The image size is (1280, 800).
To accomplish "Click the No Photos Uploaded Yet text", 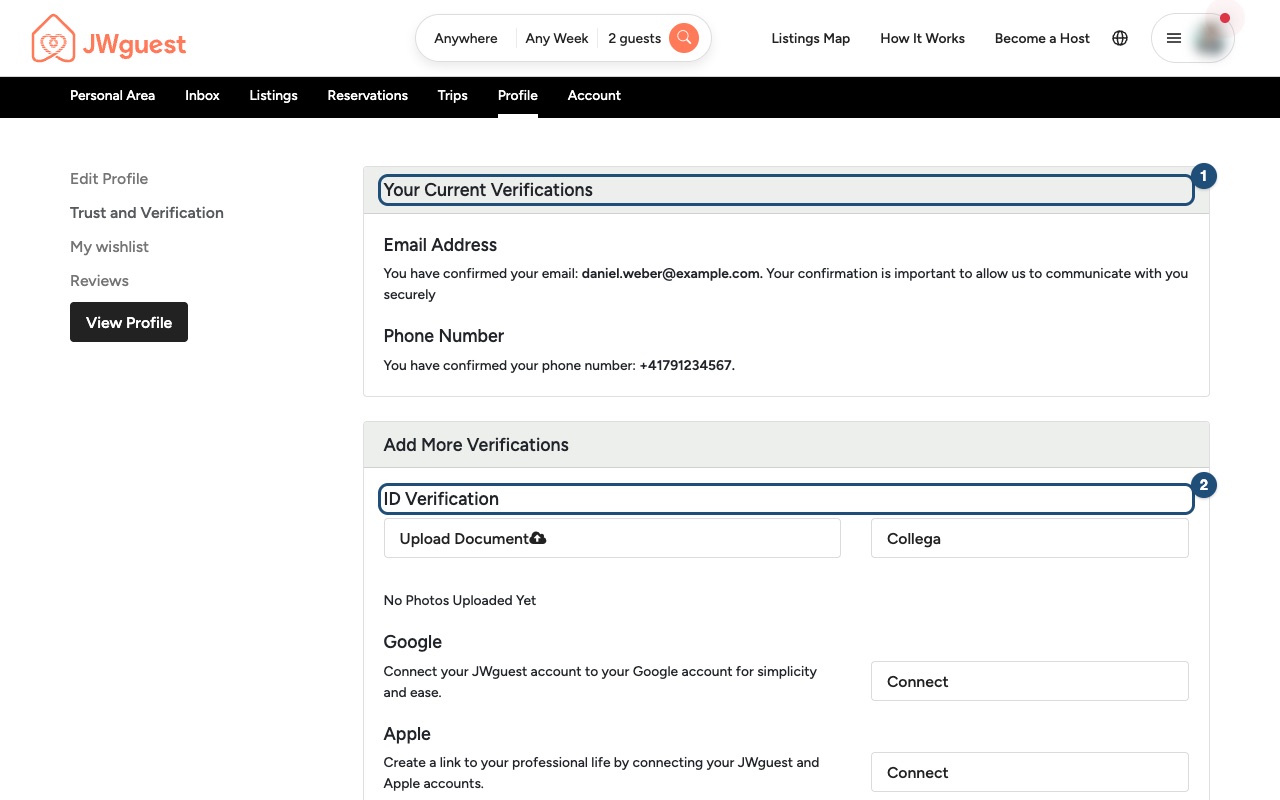I will point(460,601).
